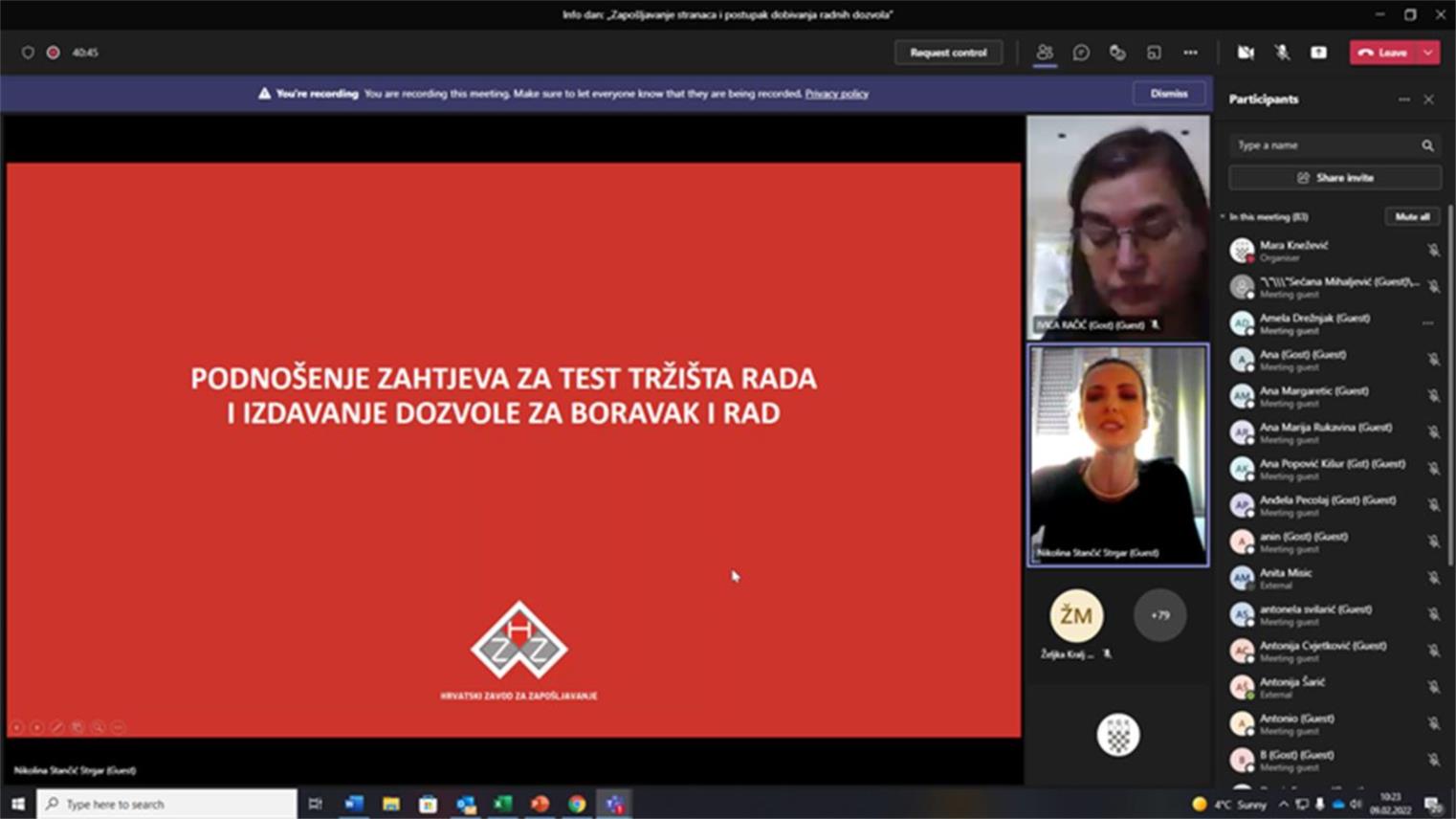Dismiss the recording notification banner
This screenshot has height=819, width=1456.
point(1169,94)
